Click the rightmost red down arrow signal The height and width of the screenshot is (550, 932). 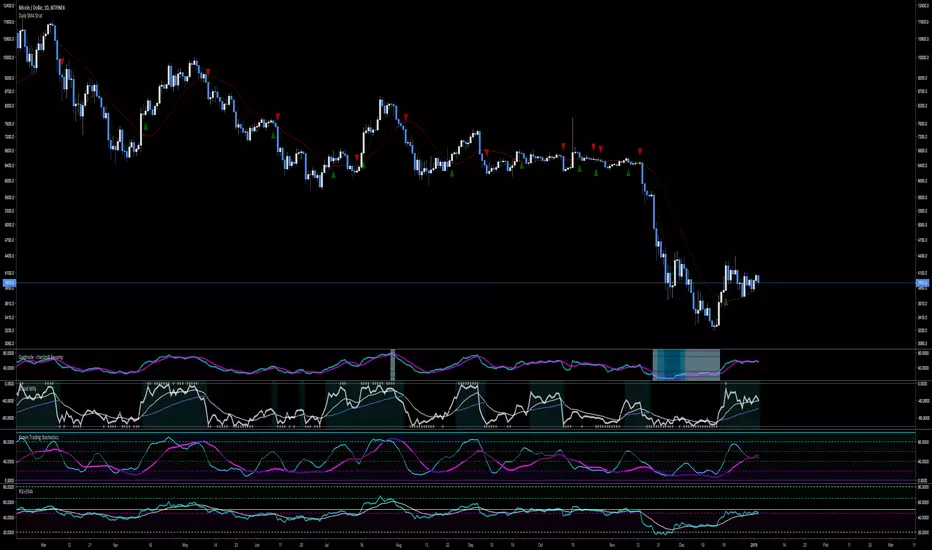(x=640, y=151)
